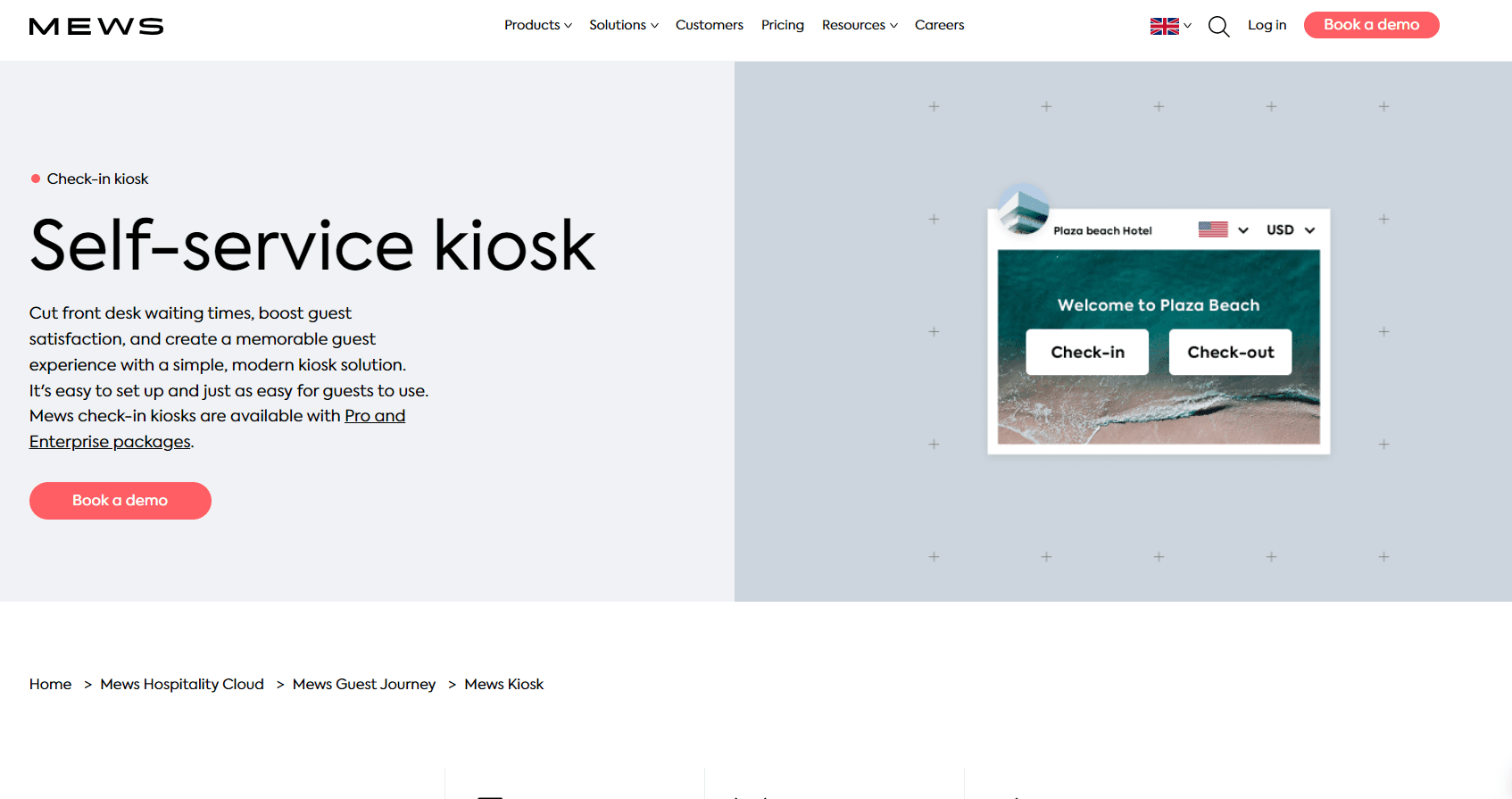Viewport: 1512px width, 799px height.
Task: Open Mews Hospitality Cloud breadcrumb
Action: pos(182,684)
